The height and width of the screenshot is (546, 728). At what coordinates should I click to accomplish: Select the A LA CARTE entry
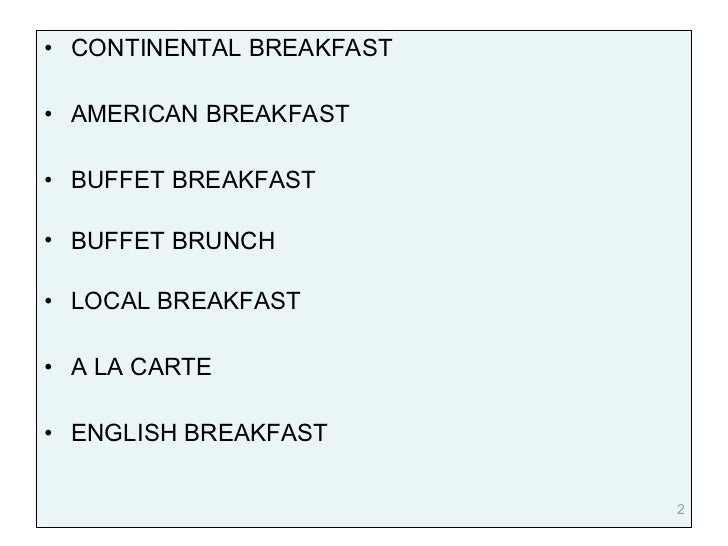coord(141,368)
